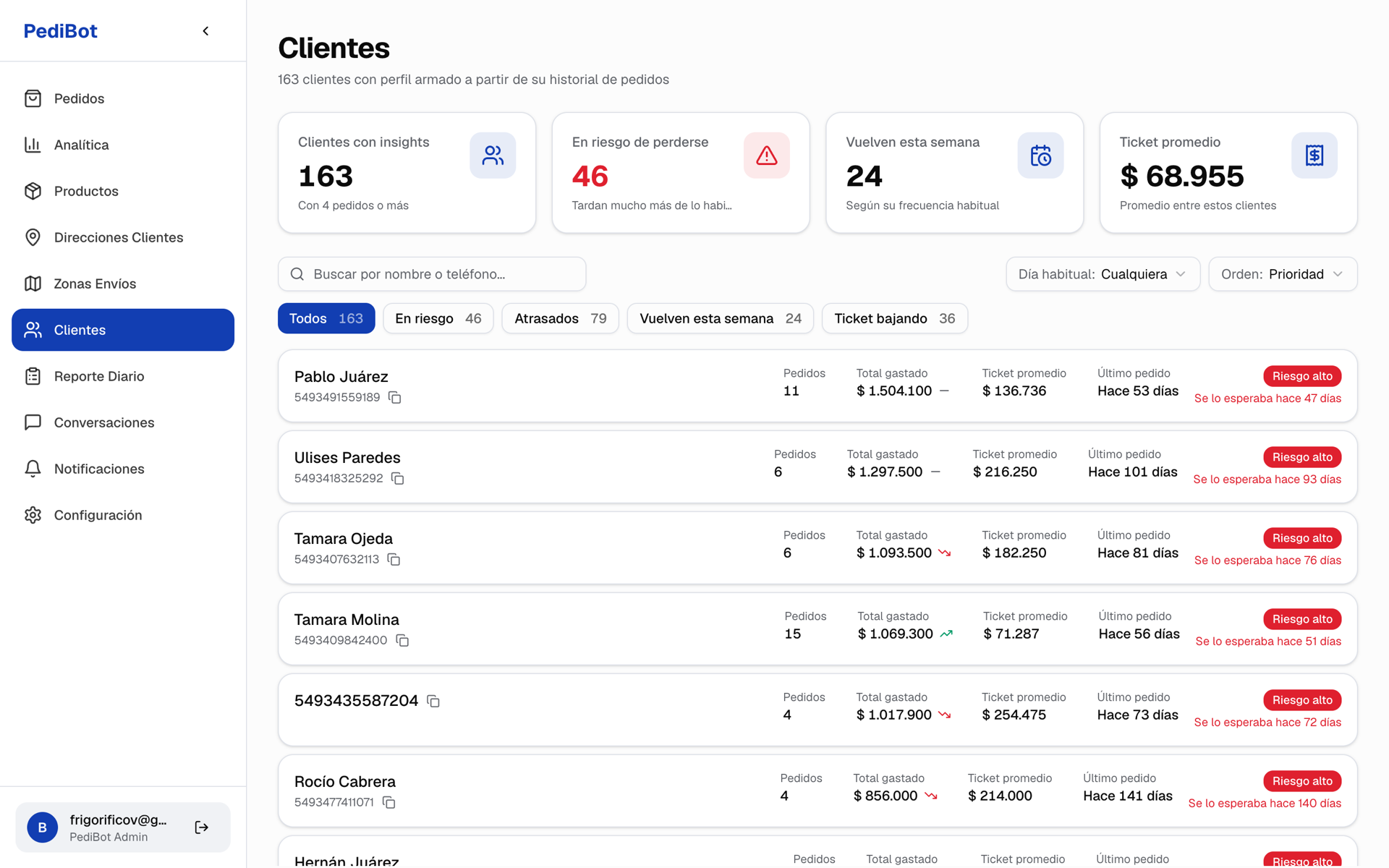Click the Zonas Envíos map icon
The image size is (1389, 868).
(x=33, y=284)
